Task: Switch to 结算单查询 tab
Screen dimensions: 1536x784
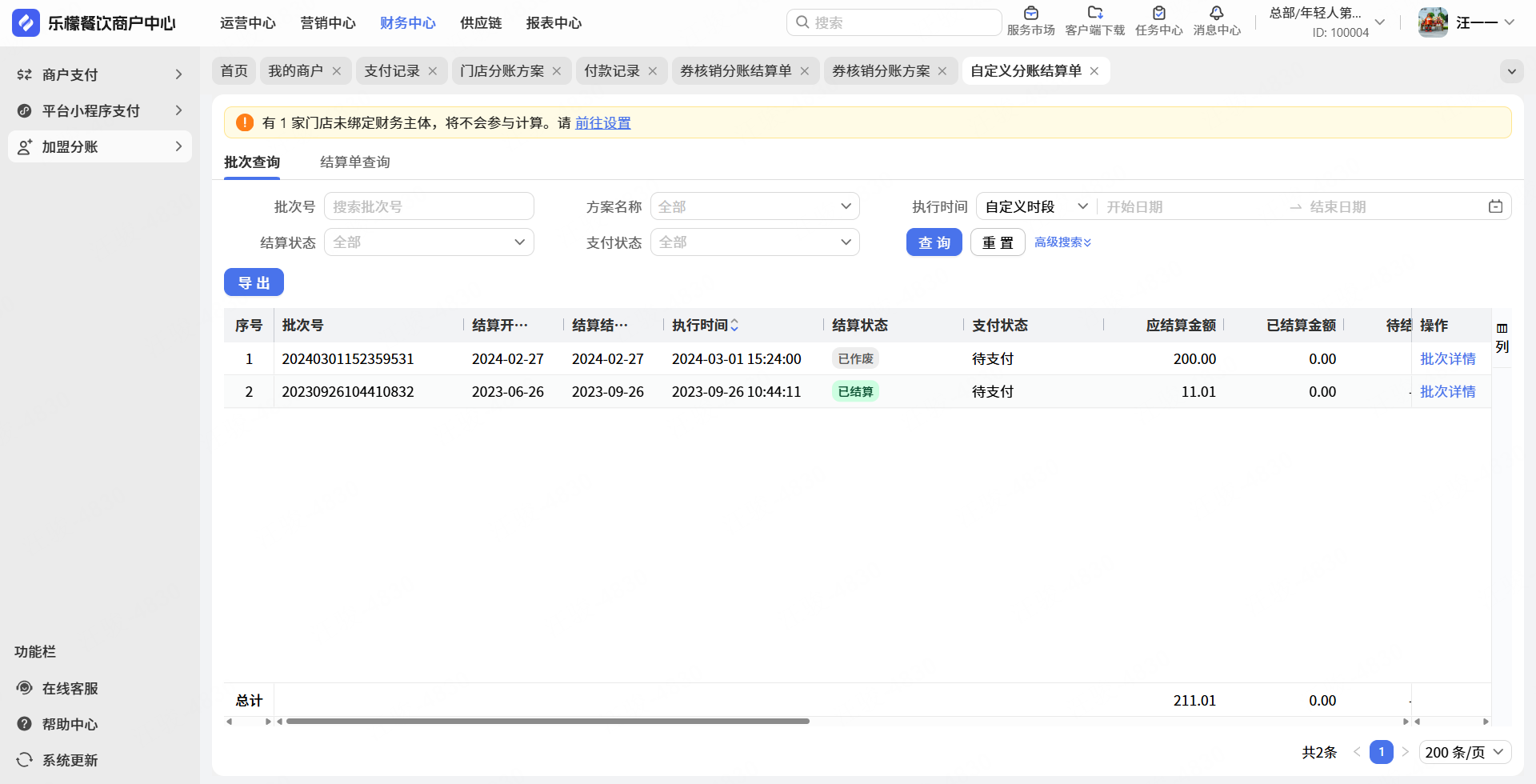Action: [354, 162]
